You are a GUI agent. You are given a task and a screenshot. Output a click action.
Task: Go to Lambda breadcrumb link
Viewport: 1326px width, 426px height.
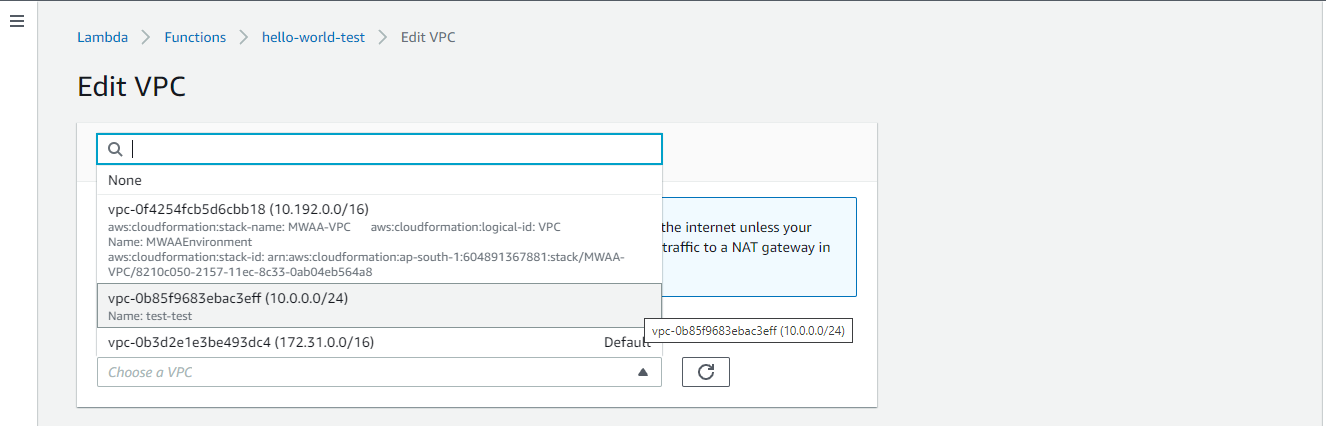(x=102, y=37)
